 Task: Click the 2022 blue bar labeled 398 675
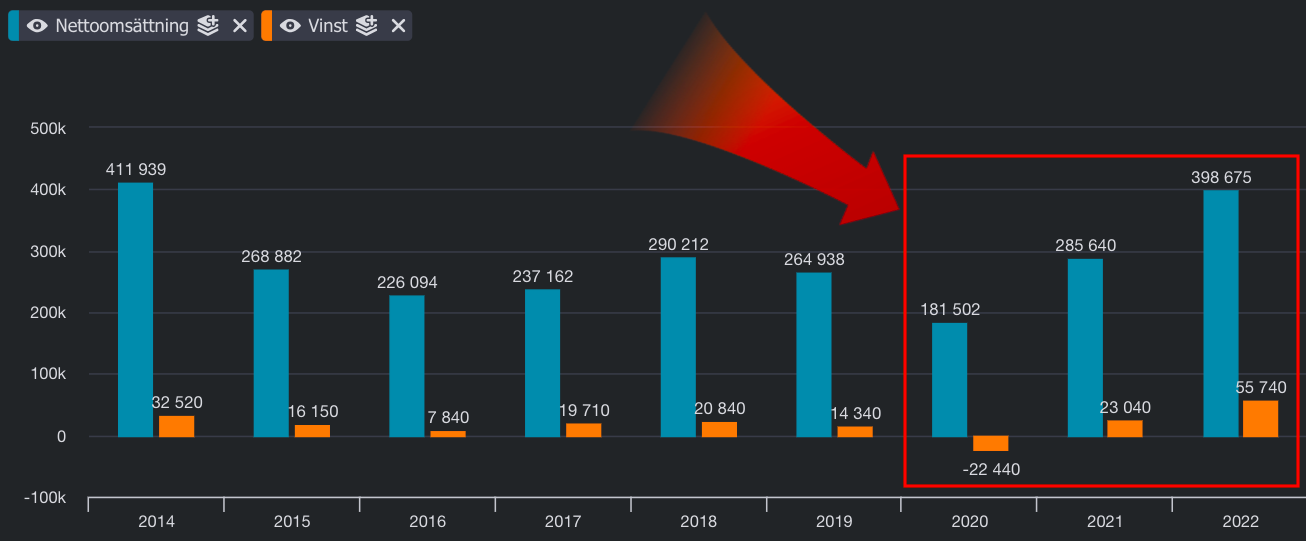[1220, 313]
